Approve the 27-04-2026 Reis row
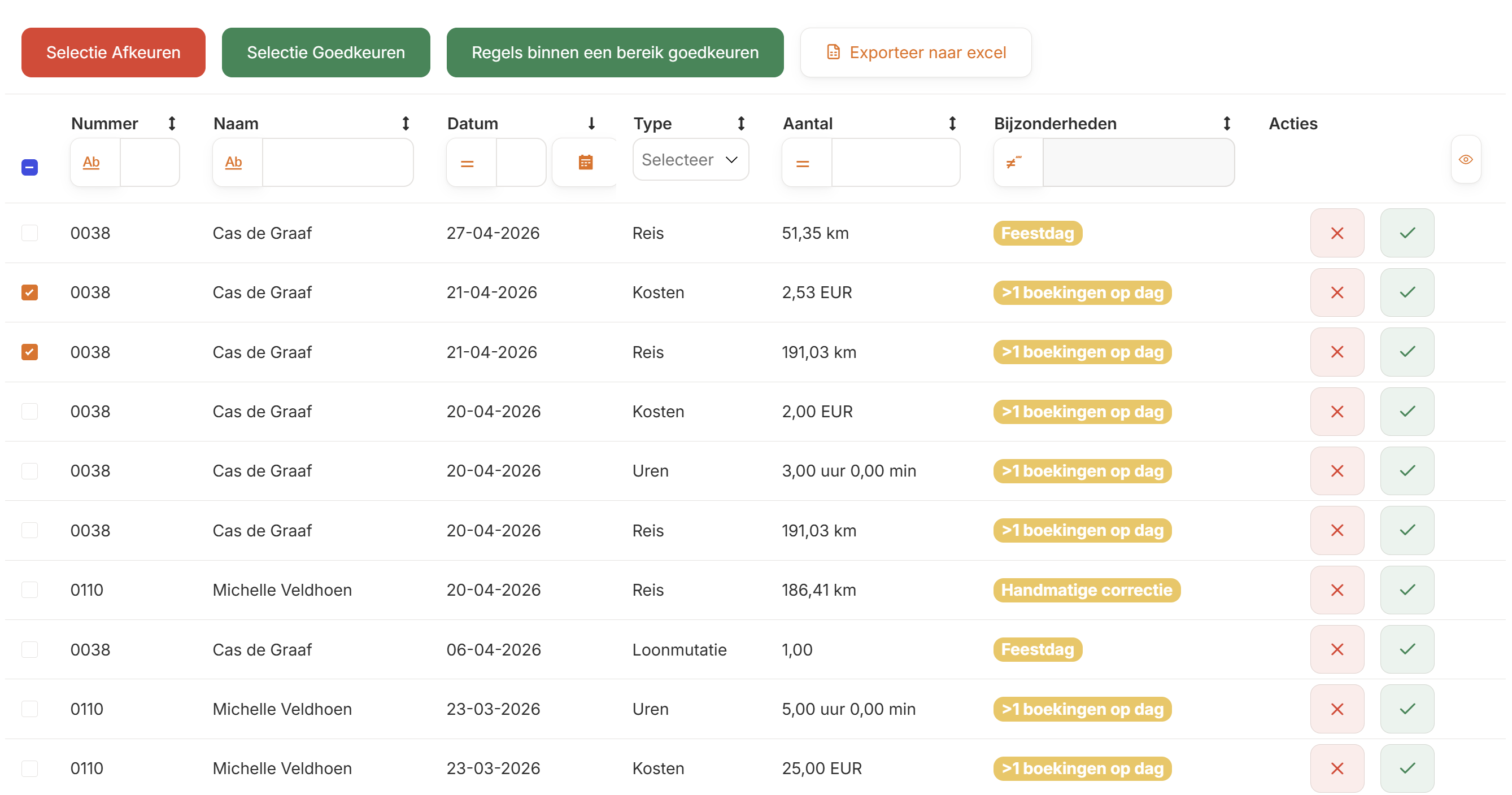This screenshot has height=795, width=1512. point(1407,233)
